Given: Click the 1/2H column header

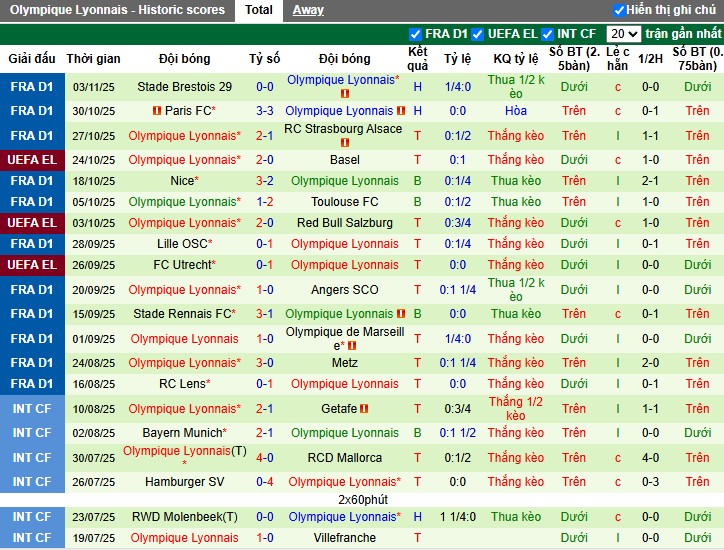Looking at the screenshot, I should coord(650,59).
